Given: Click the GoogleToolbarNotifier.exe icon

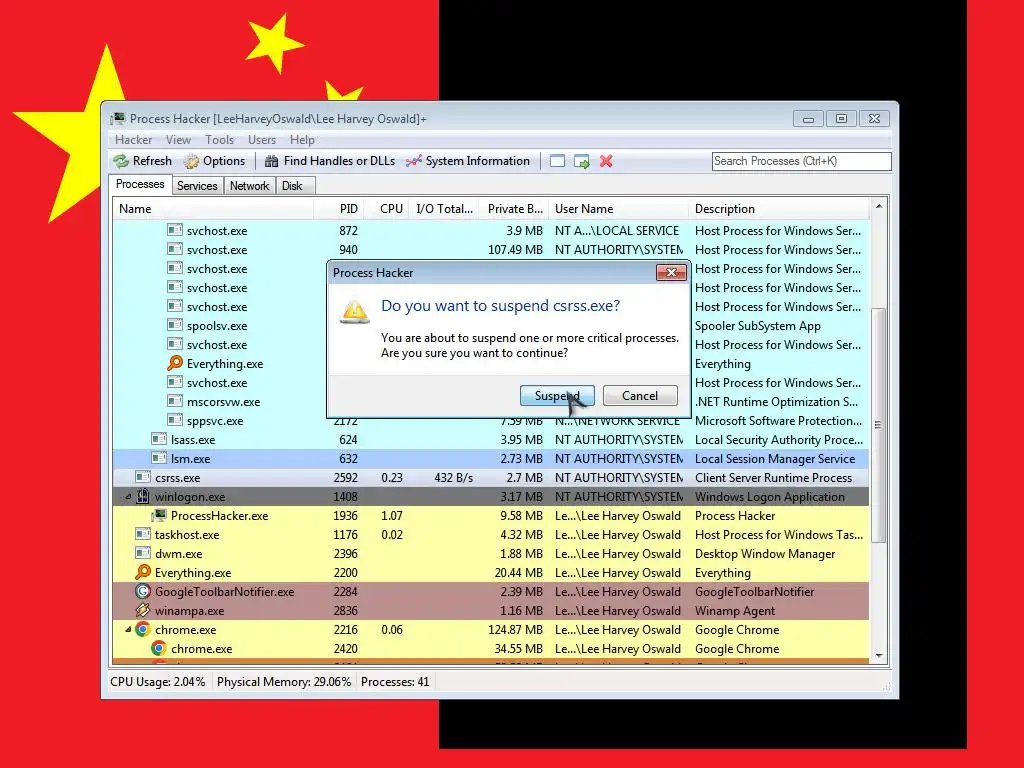Looking at the screenshot, I should coord(142,592).
